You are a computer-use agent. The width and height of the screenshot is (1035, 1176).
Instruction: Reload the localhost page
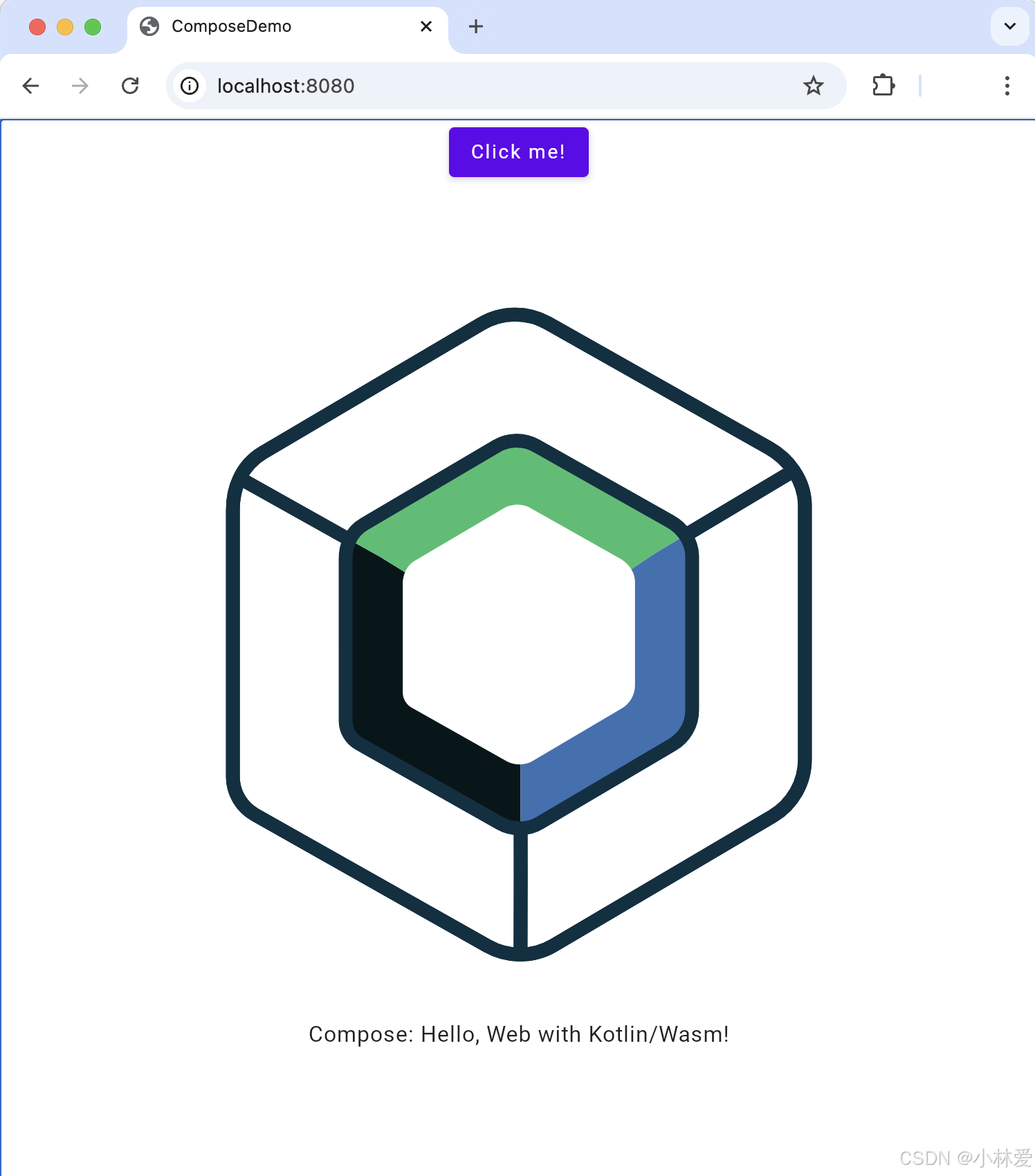point(130,86)
